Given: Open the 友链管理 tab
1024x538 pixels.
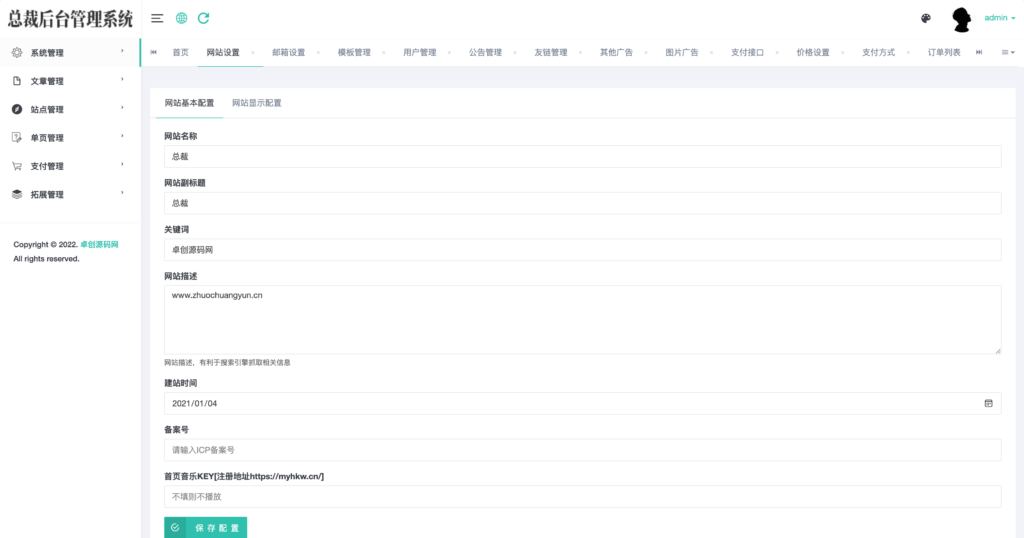Looking at the screenshot, I should [x=551, y=52].
